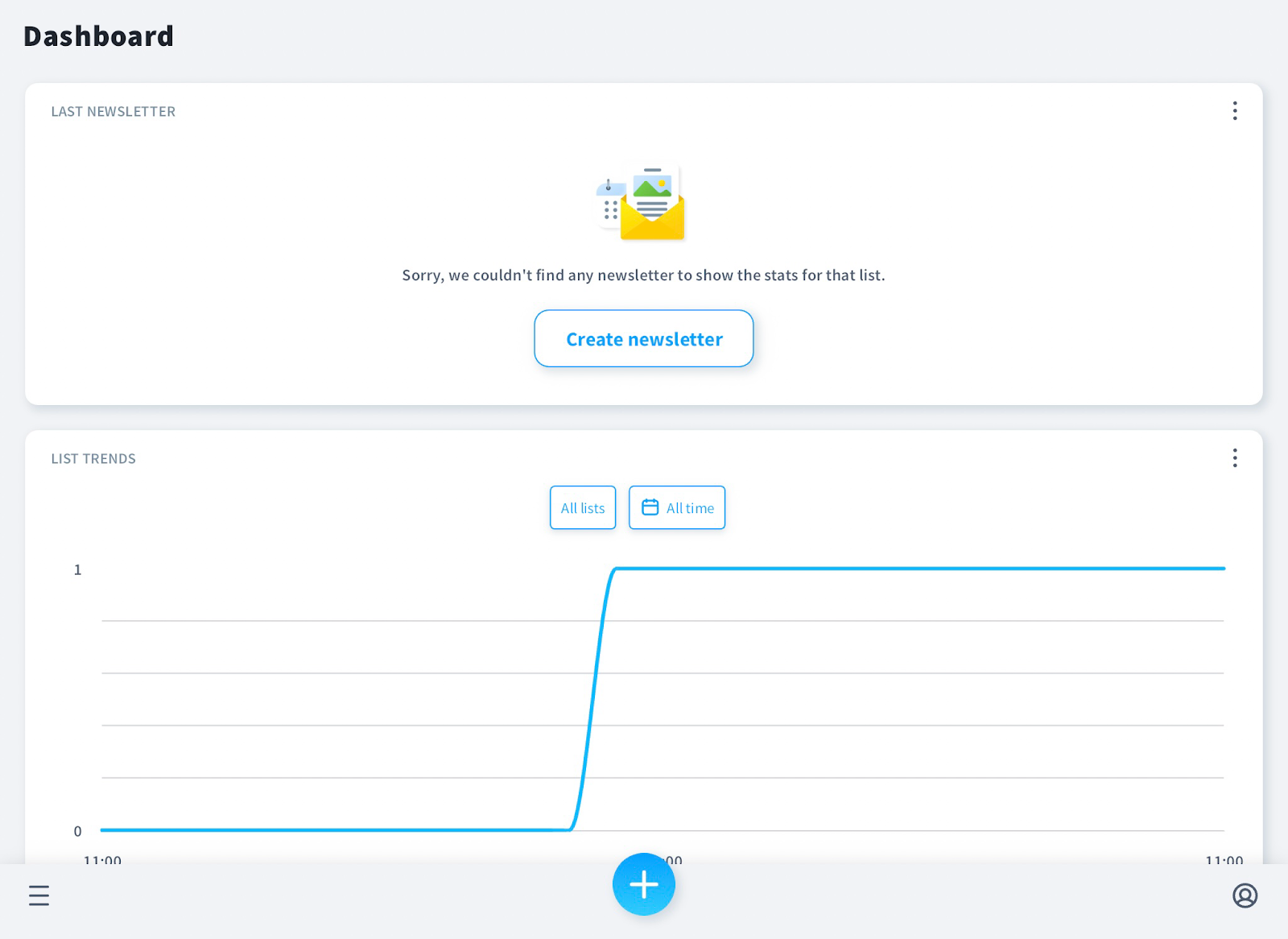The height and width of the screenshot is (939, 1288).
Task: Open the hamburger navigation menu
Action: [39, 896]
